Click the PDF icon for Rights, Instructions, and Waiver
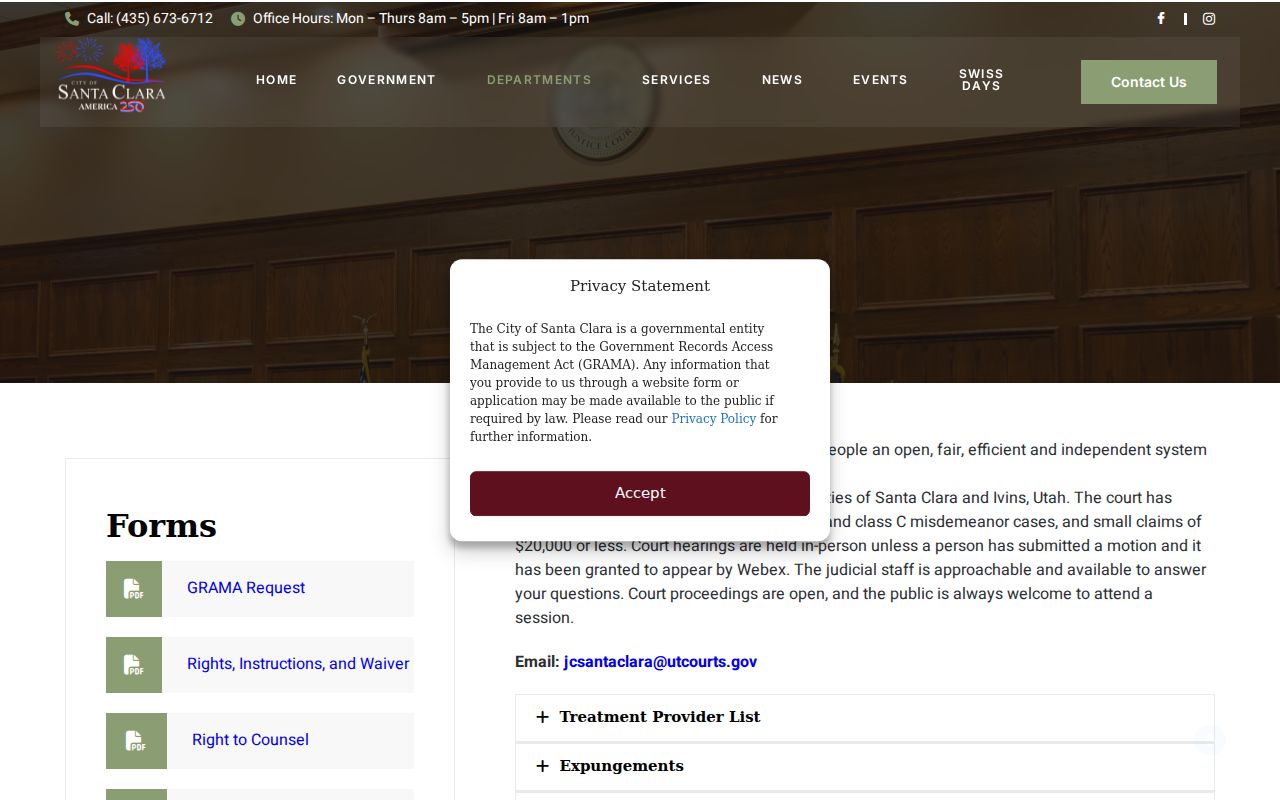1280x800 pixels. pos(134,665)
